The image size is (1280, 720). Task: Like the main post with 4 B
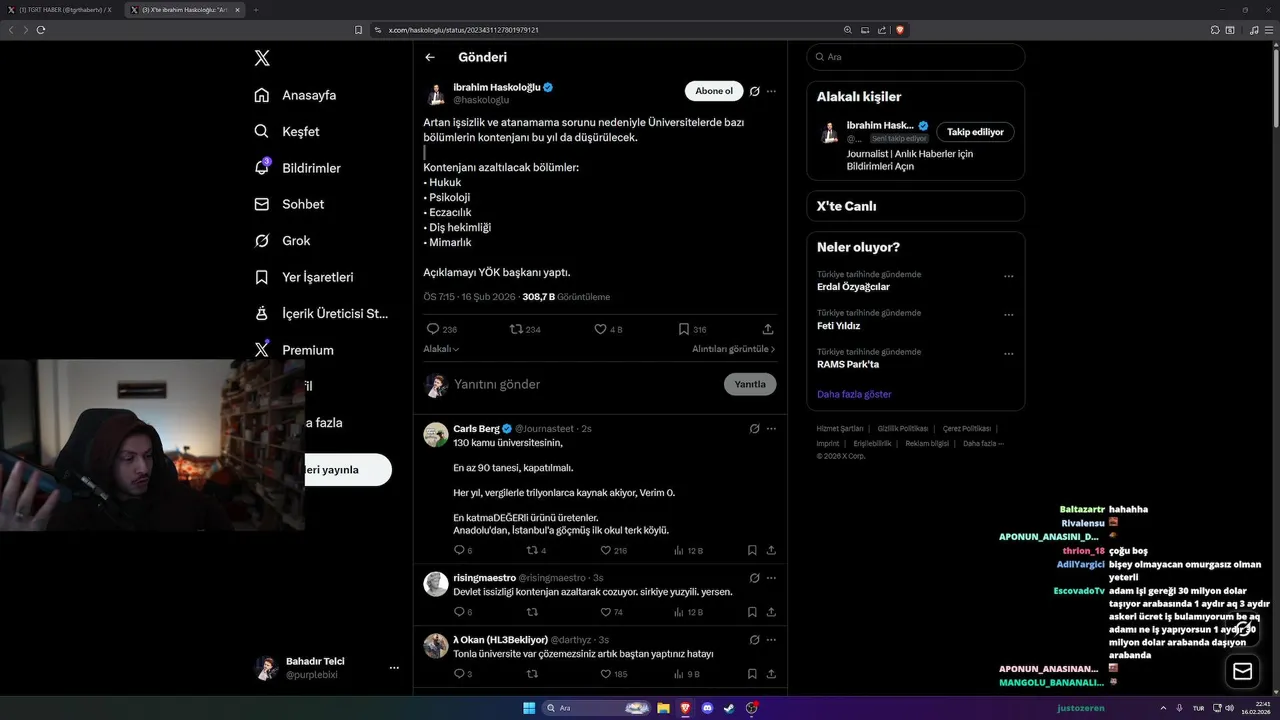click(x=600, y=329)
